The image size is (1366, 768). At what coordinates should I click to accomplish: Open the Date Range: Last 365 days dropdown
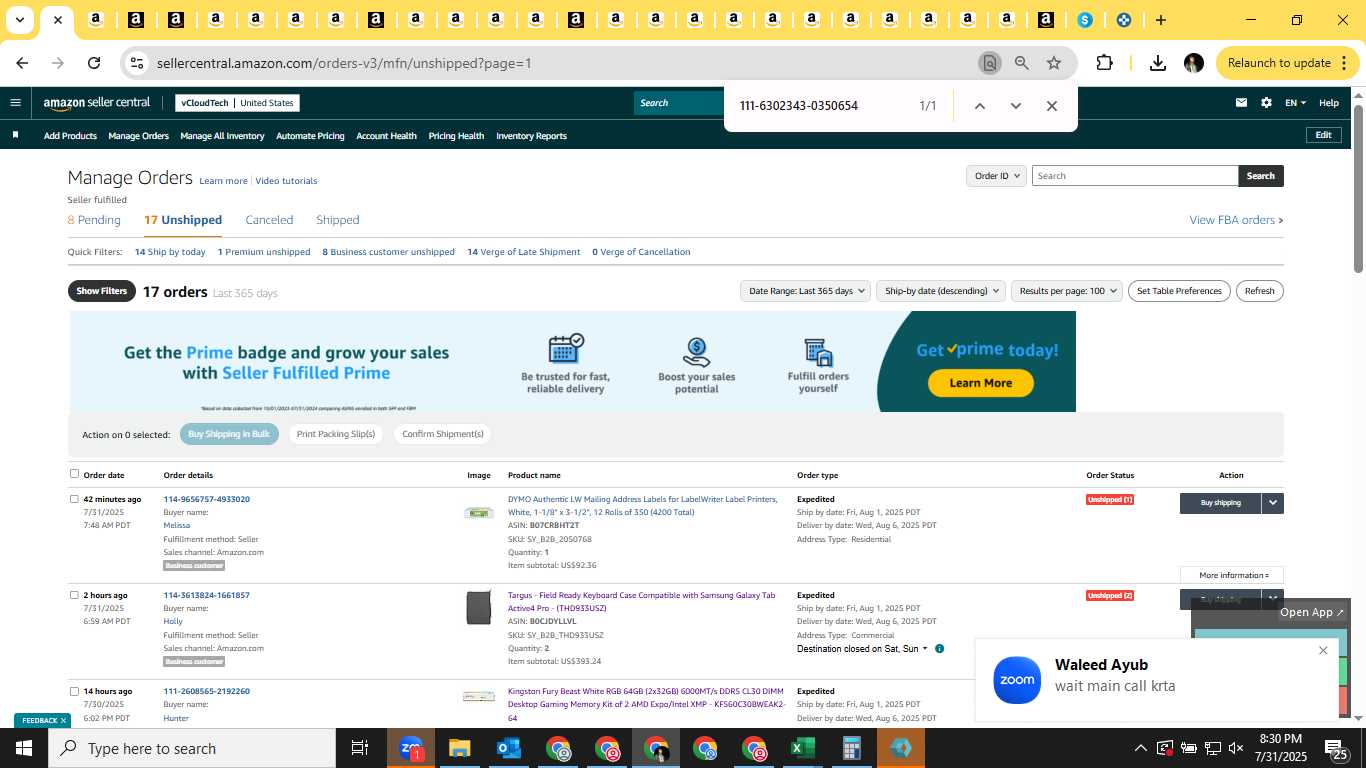click(805, 291)
